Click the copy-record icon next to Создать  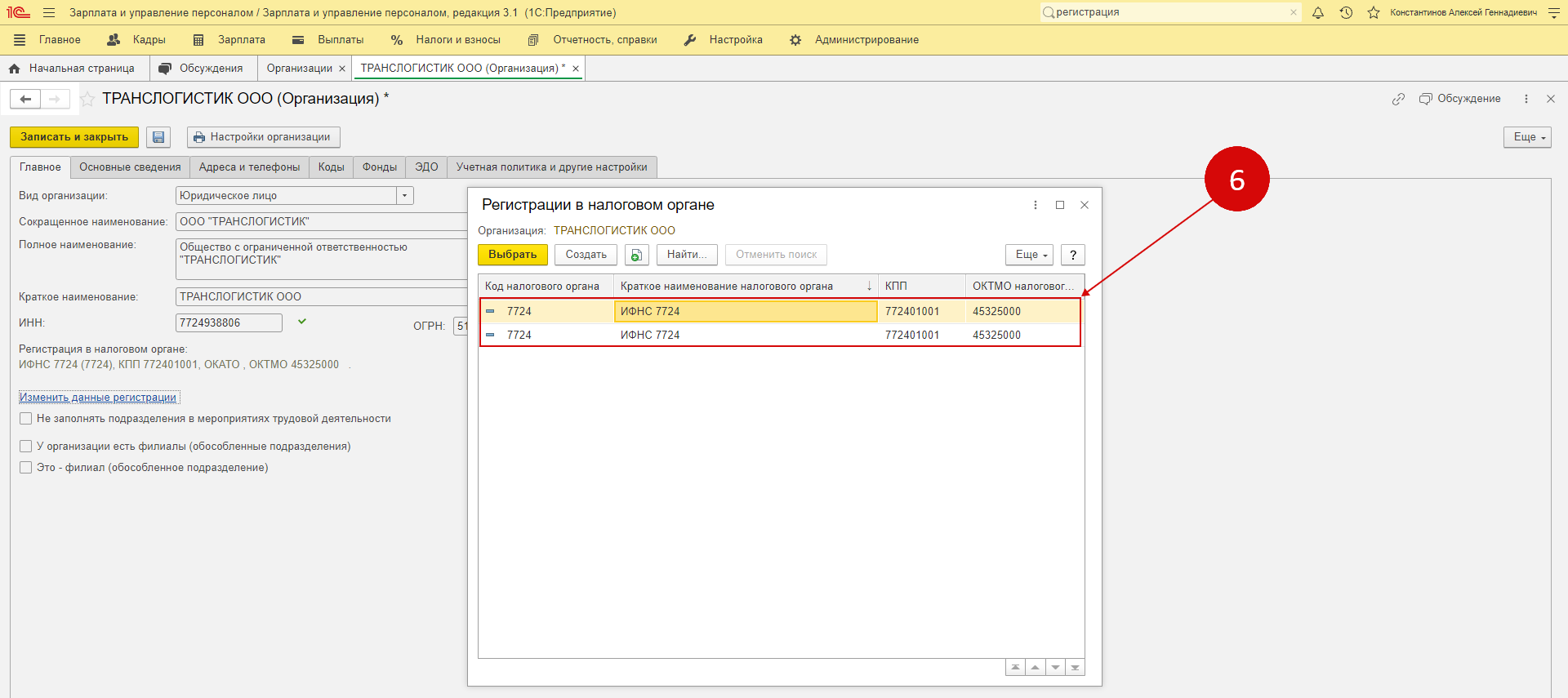(636, 255)
